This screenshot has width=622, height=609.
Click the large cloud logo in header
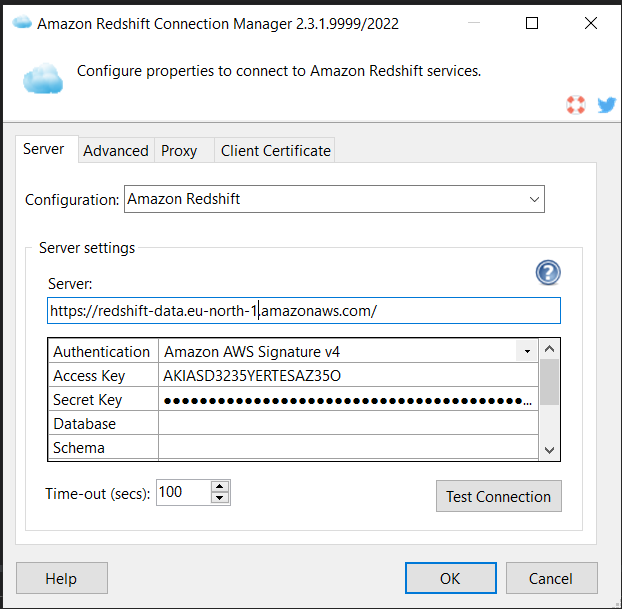pos(43,79)
